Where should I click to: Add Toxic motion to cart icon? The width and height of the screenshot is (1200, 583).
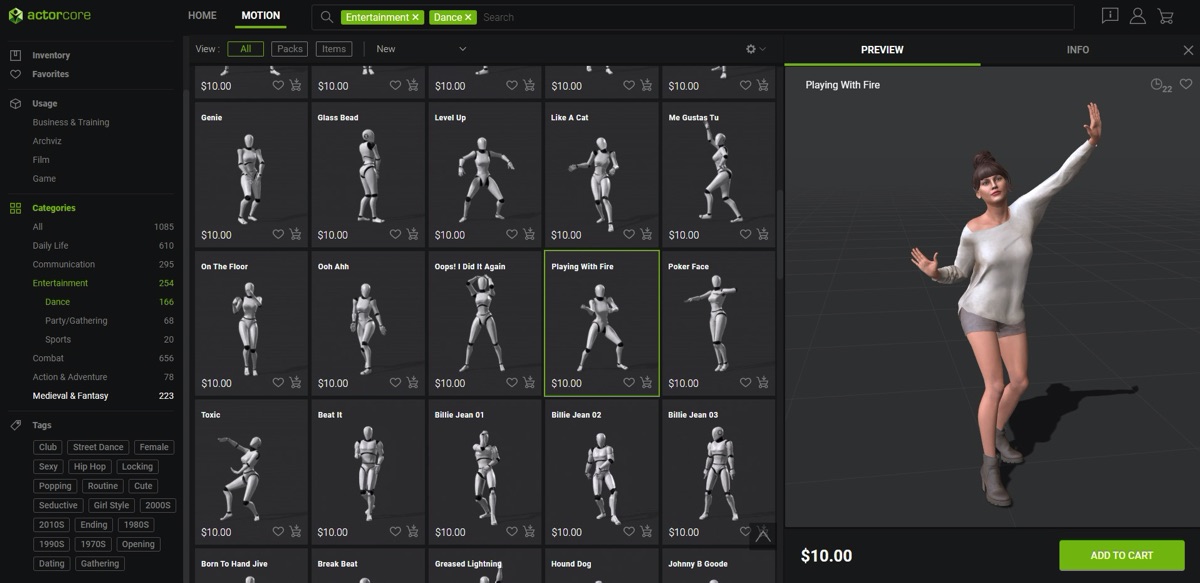296,531
